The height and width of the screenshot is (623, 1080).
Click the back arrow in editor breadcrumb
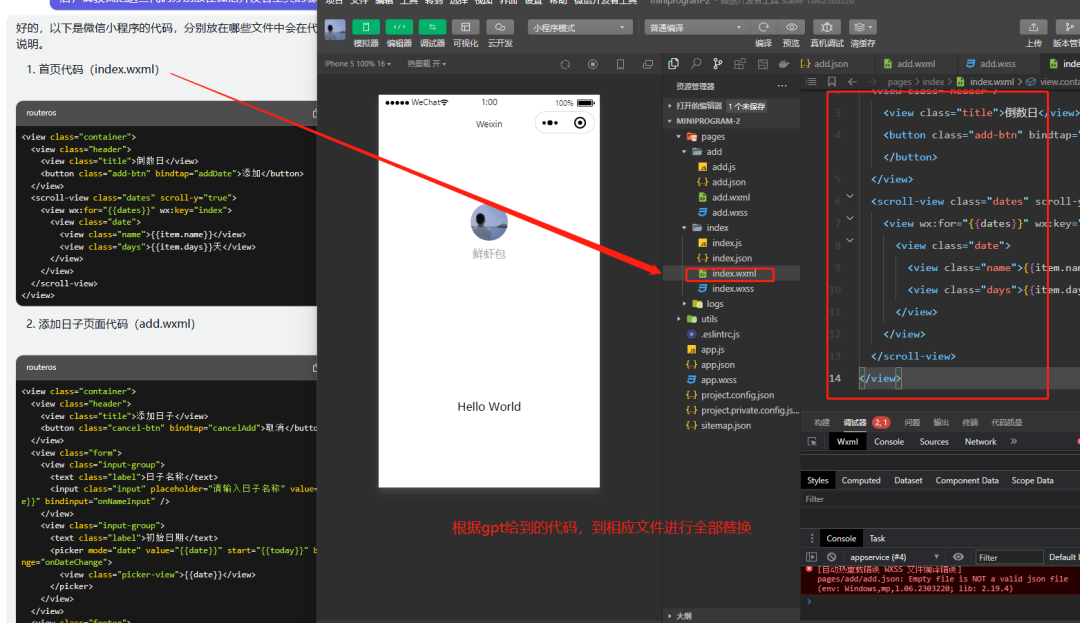click(x=853, y=82)
